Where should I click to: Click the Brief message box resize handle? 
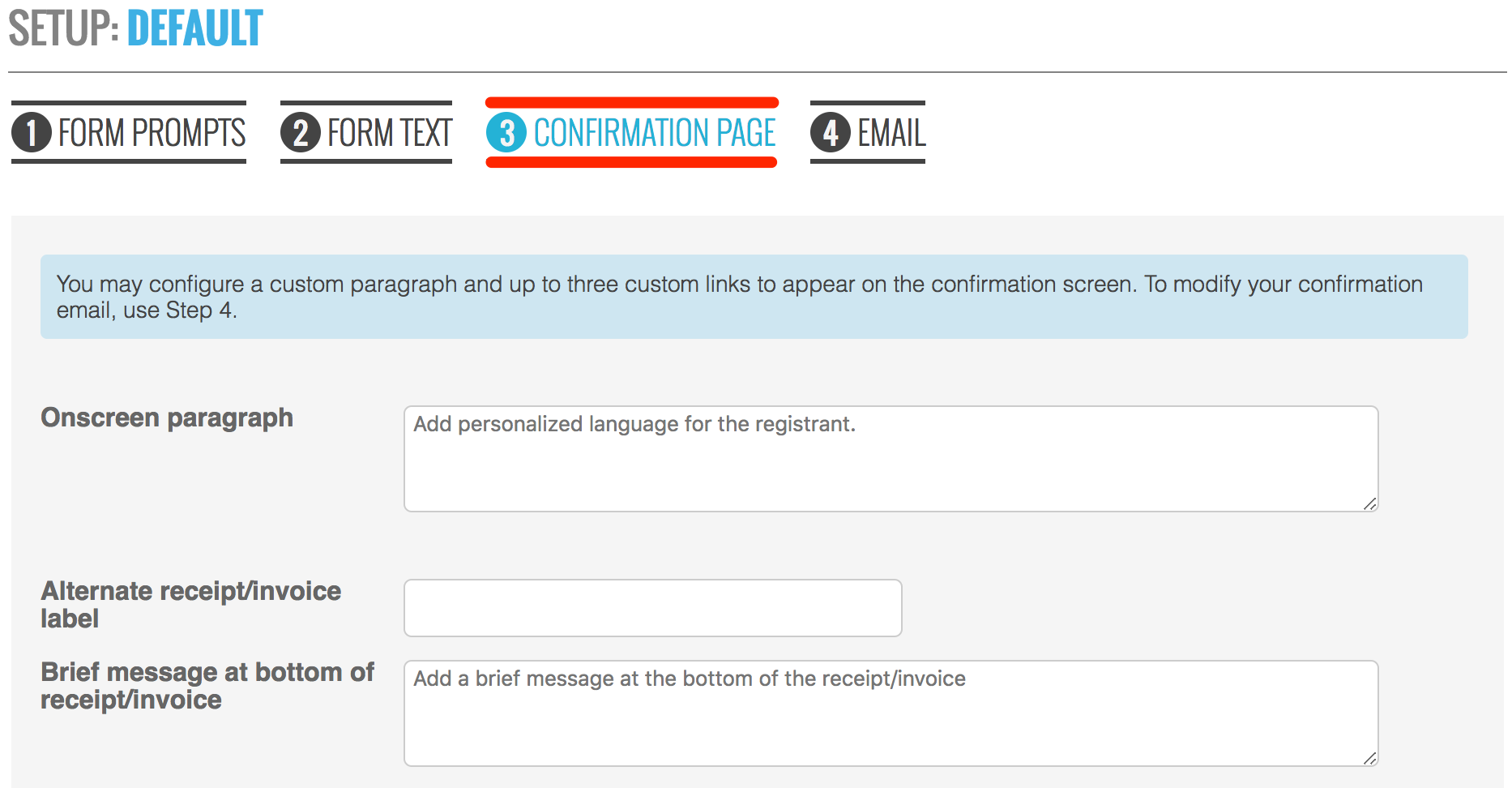1369,758
